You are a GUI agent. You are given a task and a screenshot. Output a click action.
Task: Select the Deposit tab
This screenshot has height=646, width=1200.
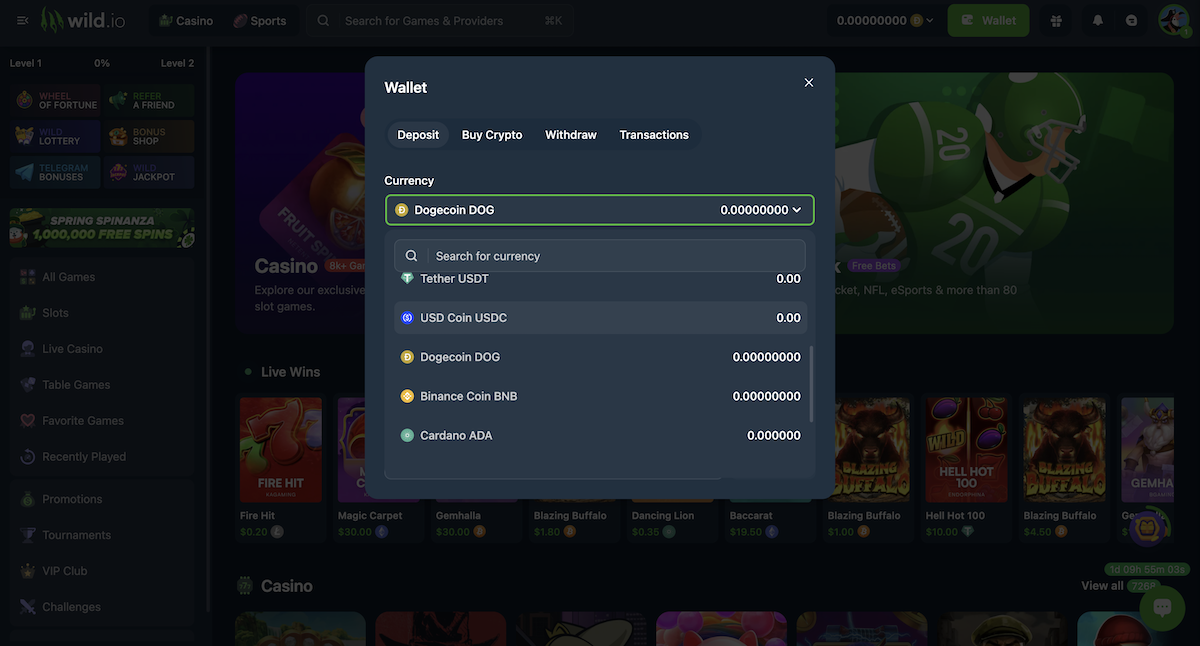pos(418,135)
